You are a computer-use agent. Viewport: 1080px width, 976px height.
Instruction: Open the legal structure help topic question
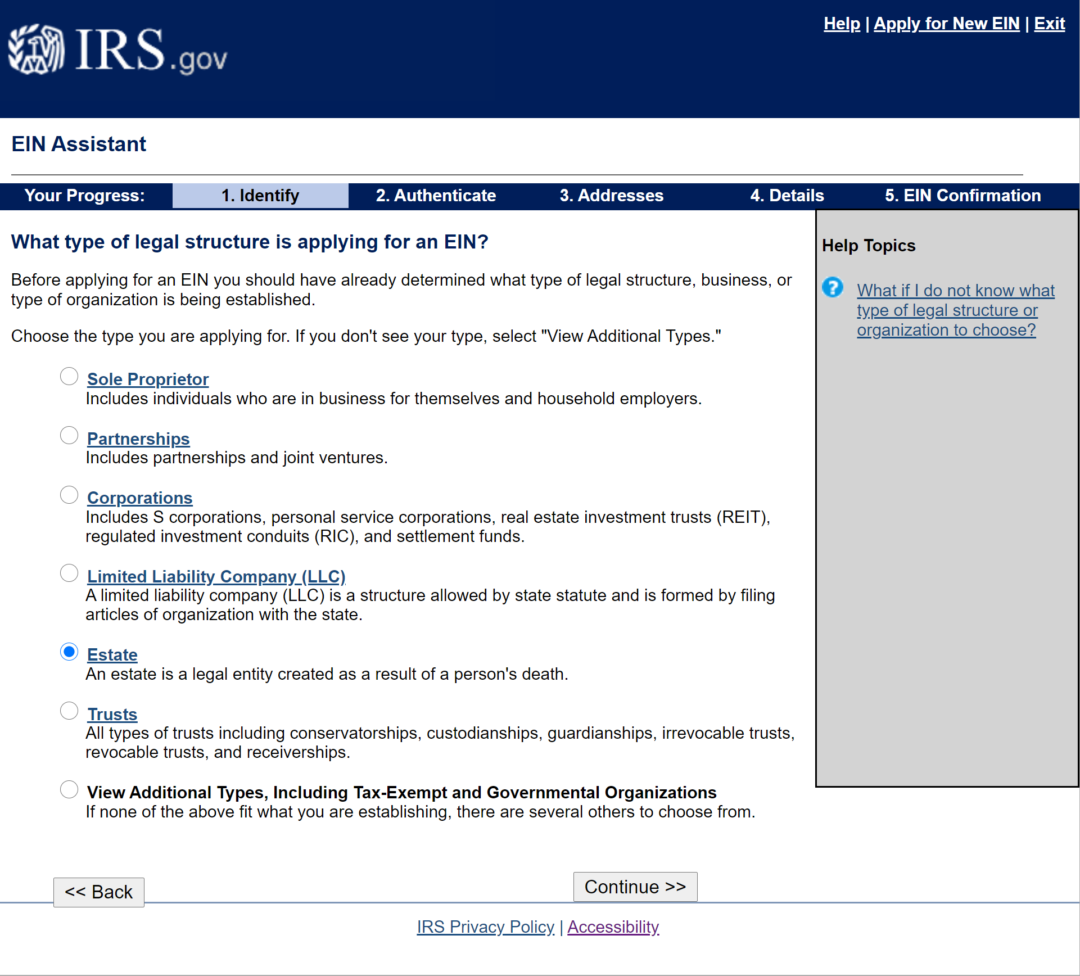[955, 310]
